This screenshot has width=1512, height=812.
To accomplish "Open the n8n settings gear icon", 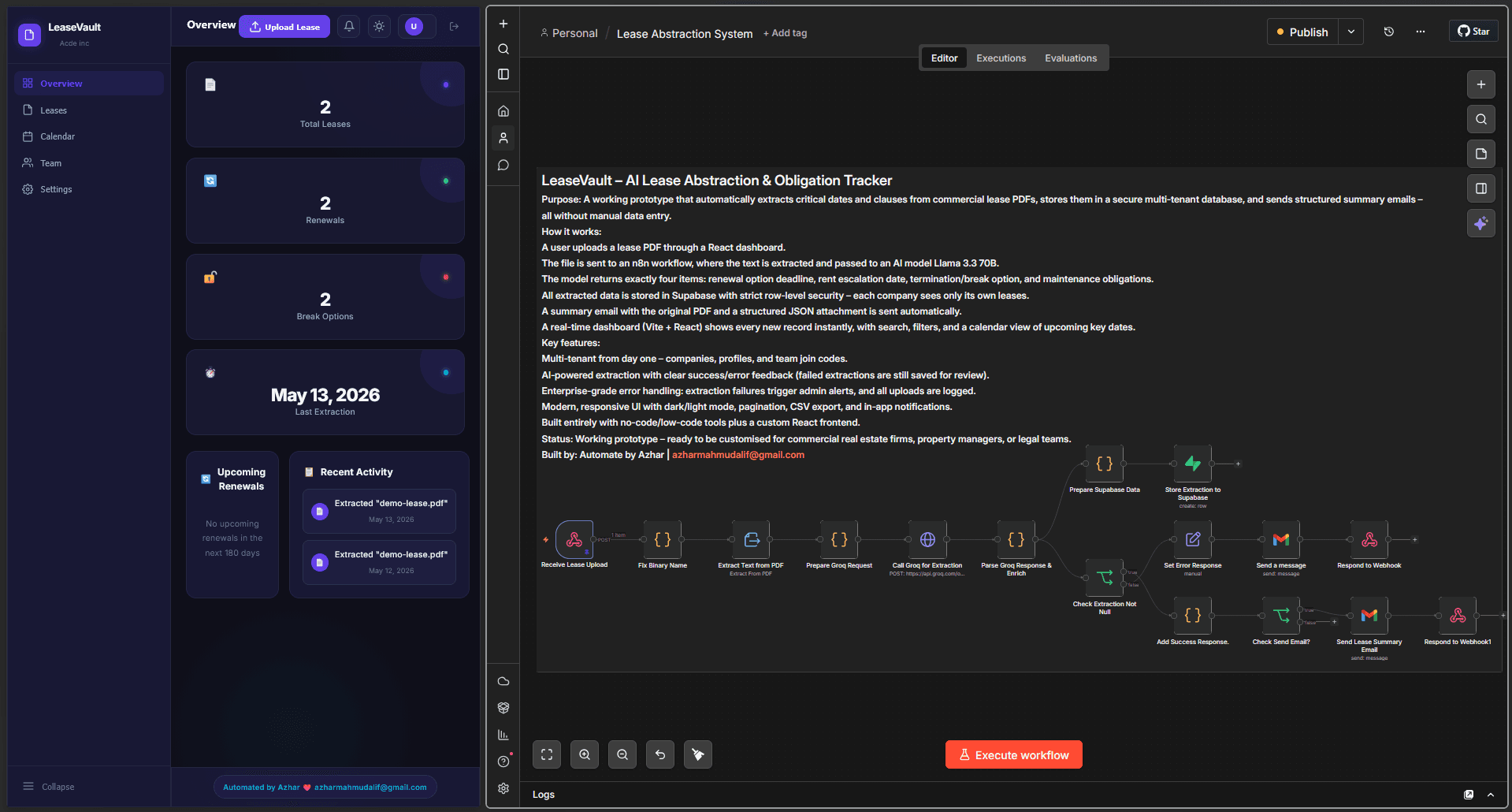I will tap(503, 788).
